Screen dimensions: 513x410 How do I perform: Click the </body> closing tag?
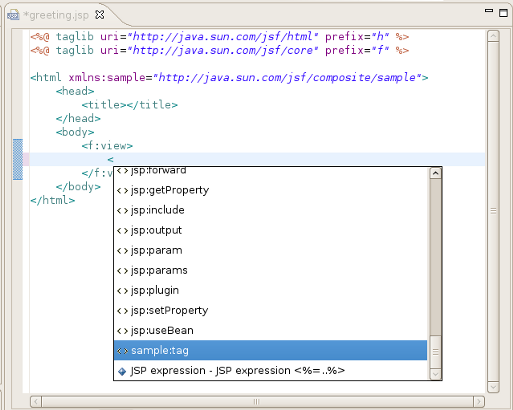(78, 187)
